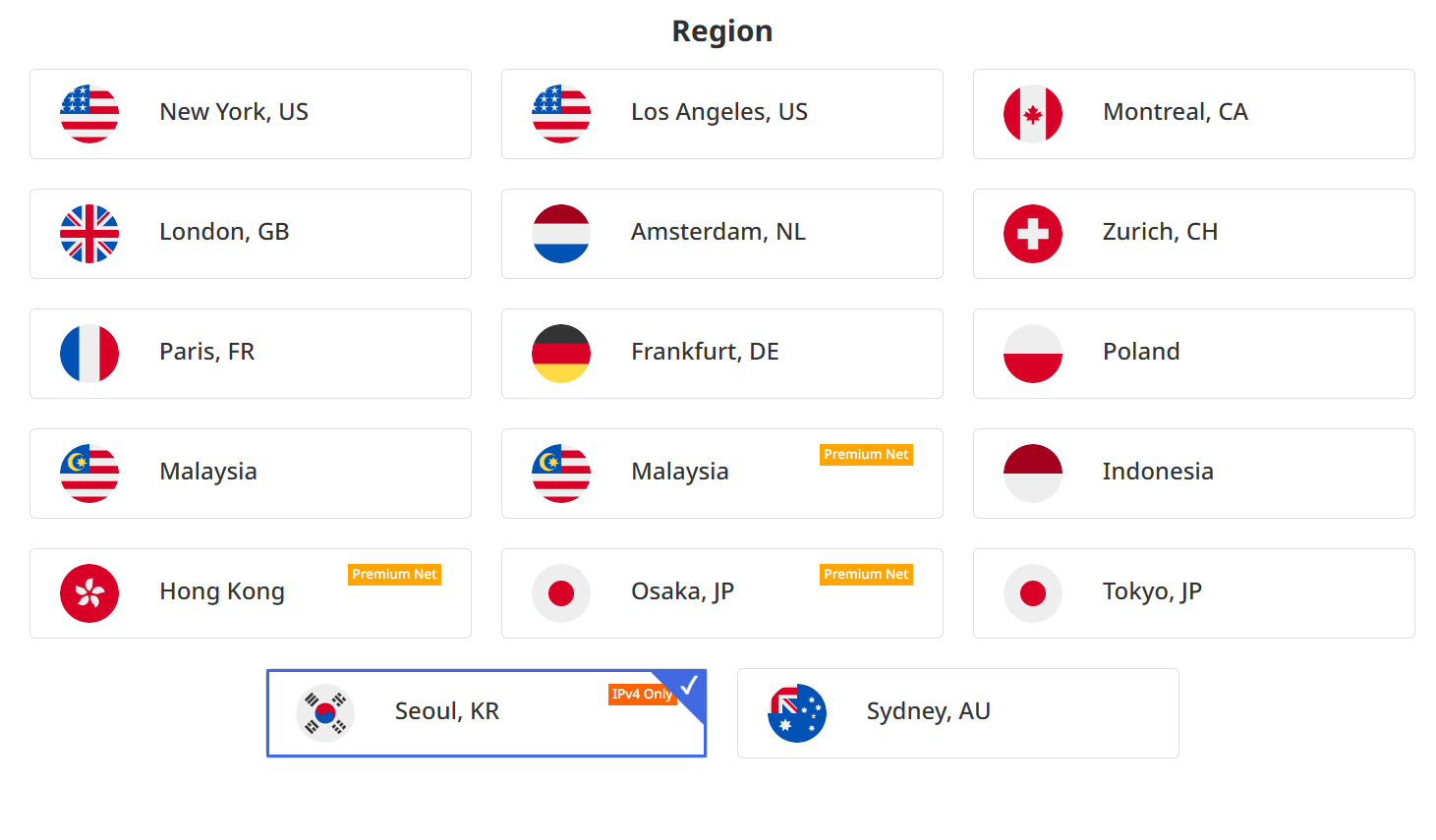Screen dimensions: 1436x840
Task: Select Los Angeles, US region
Action: tap(722, 114)
